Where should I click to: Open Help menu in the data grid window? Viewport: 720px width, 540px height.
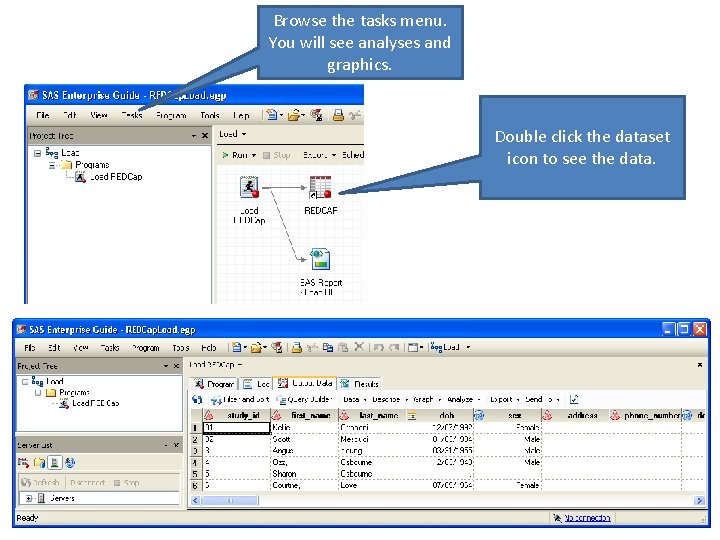(208, 348)
